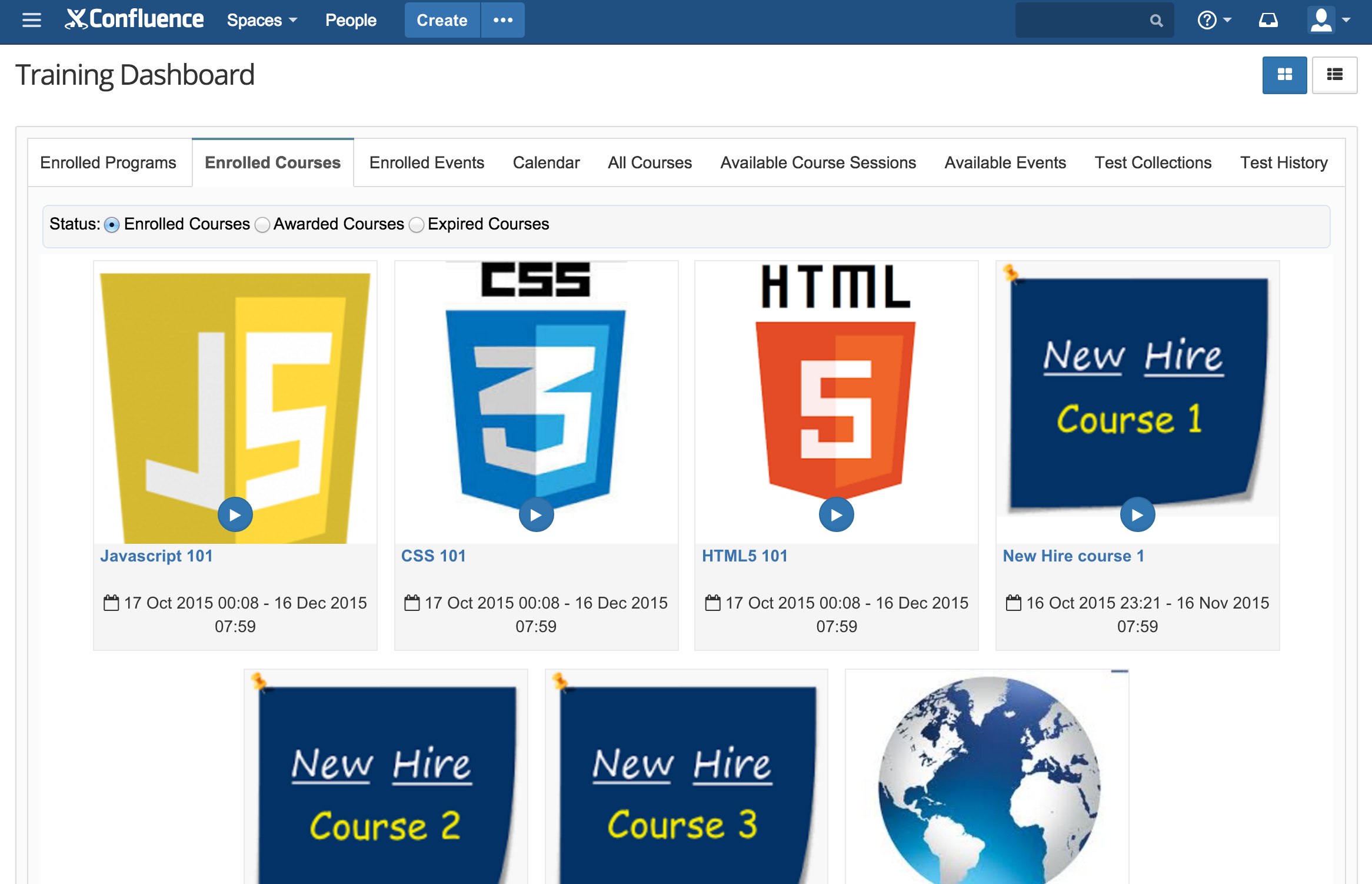Expand the user profile dropdown
This screenshot has width=1372, height=884.
click(1329, 20)
